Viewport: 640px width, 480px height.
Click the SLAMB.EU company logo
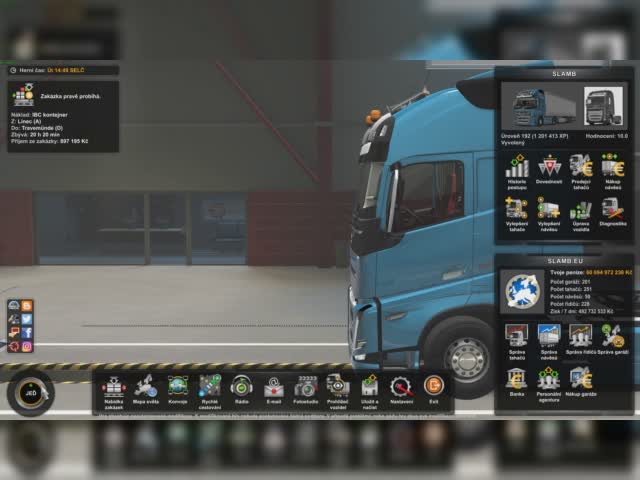522,291
